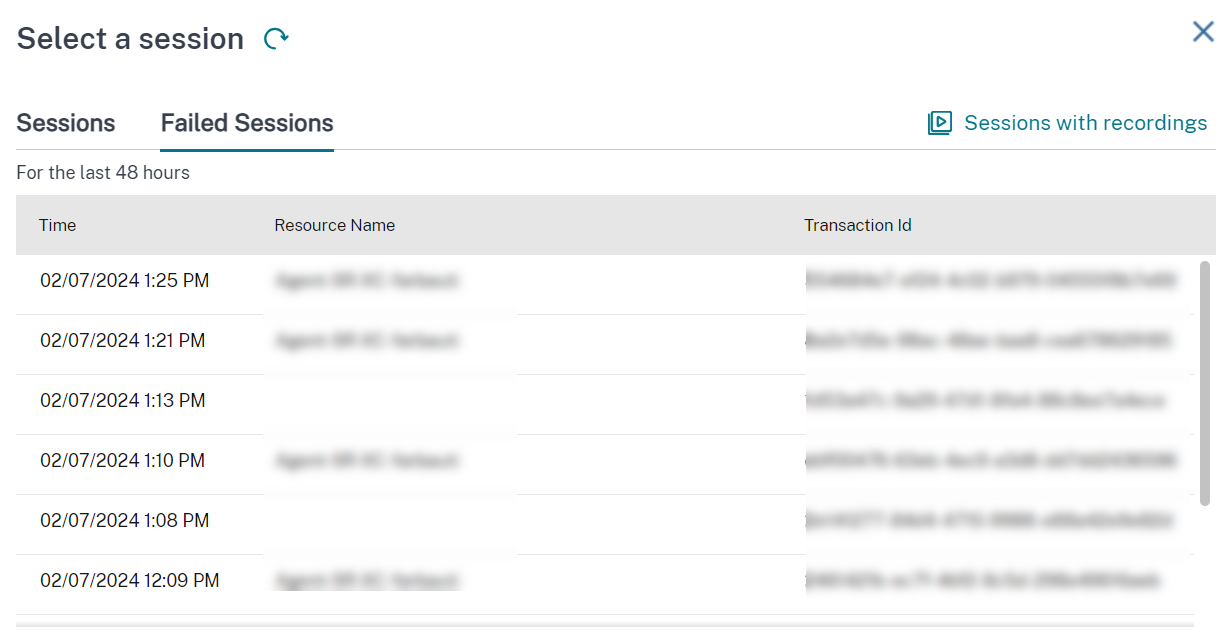1228x632 pixels.
Task: Click the transaction ID in the 1:21 PM row
Action: pyautogui.click(x=988, y=341)
